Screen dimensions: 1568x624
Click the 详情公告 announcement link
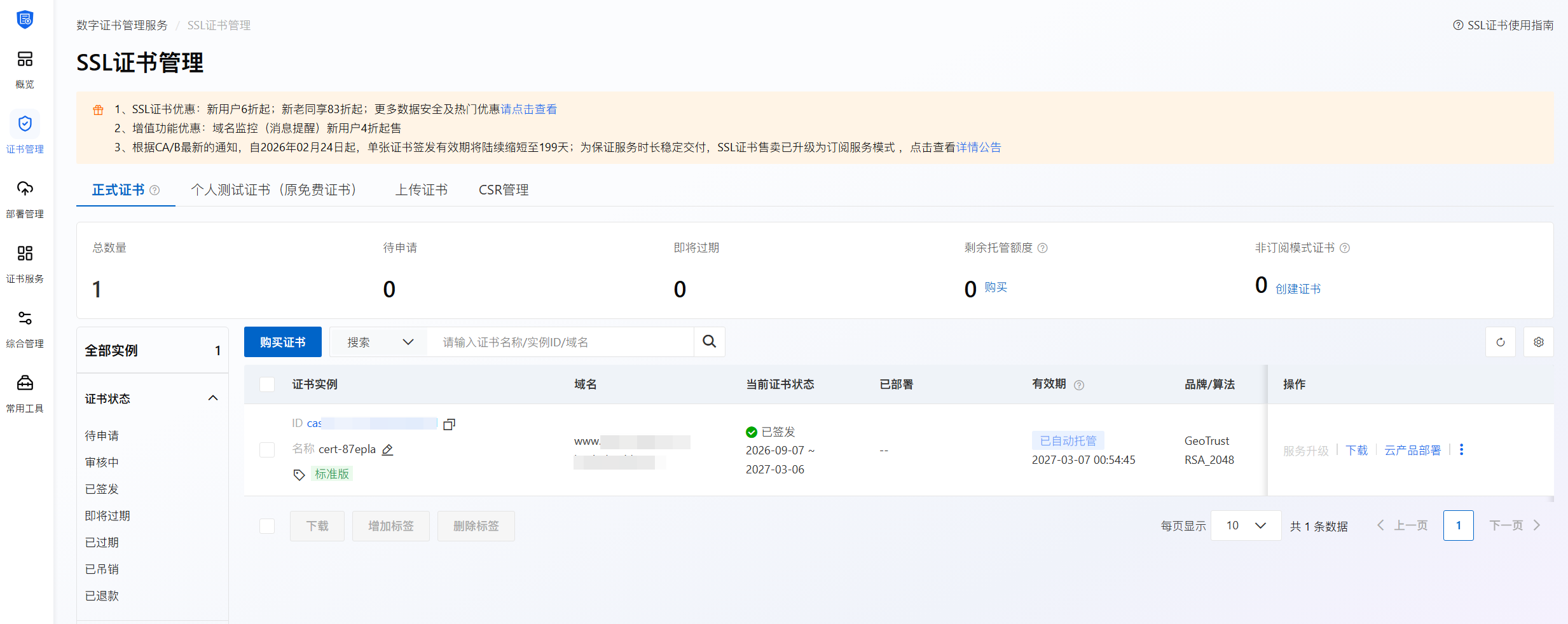(x=979, y=147)
